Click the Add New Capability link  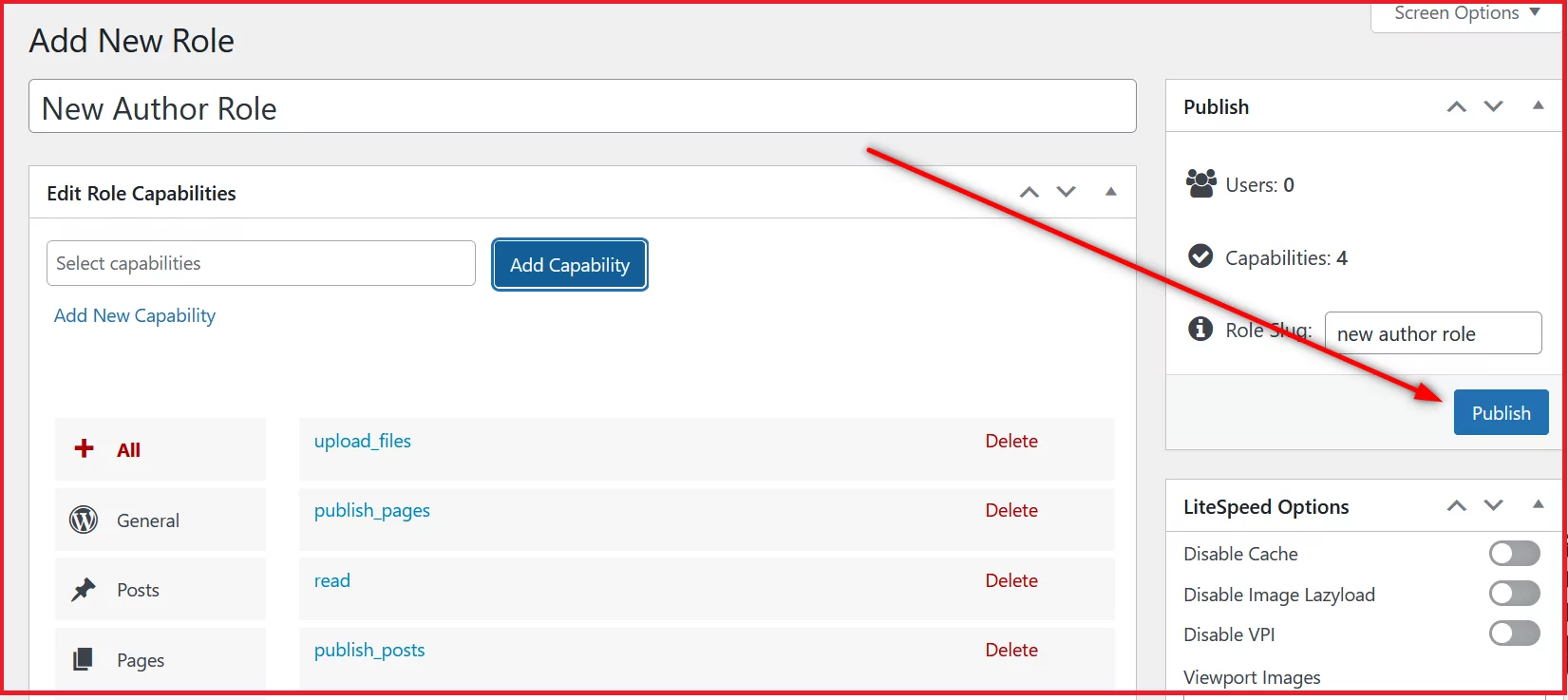135,315
